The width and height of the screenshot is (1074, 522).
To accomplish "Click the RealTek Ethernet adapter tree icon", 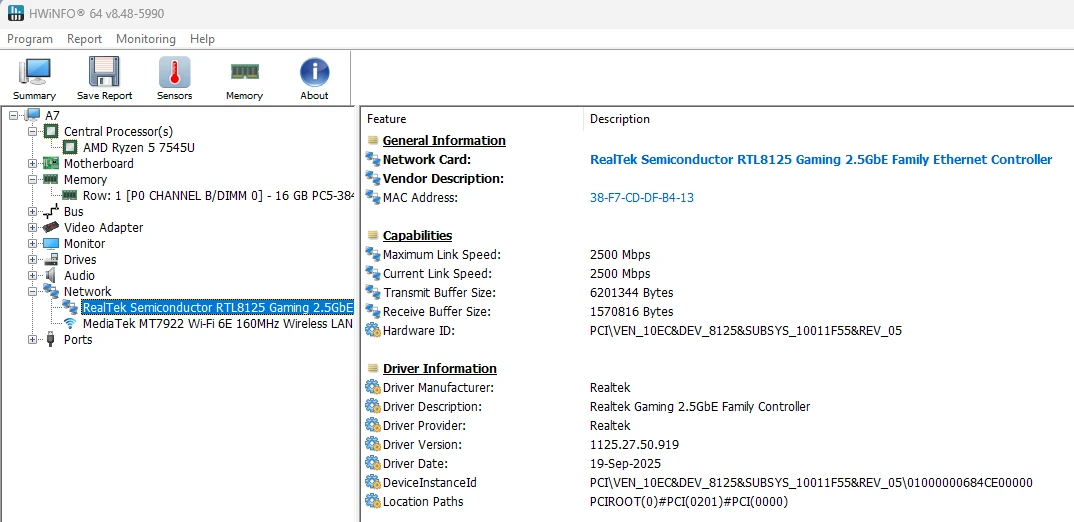I will coord(70,307).
